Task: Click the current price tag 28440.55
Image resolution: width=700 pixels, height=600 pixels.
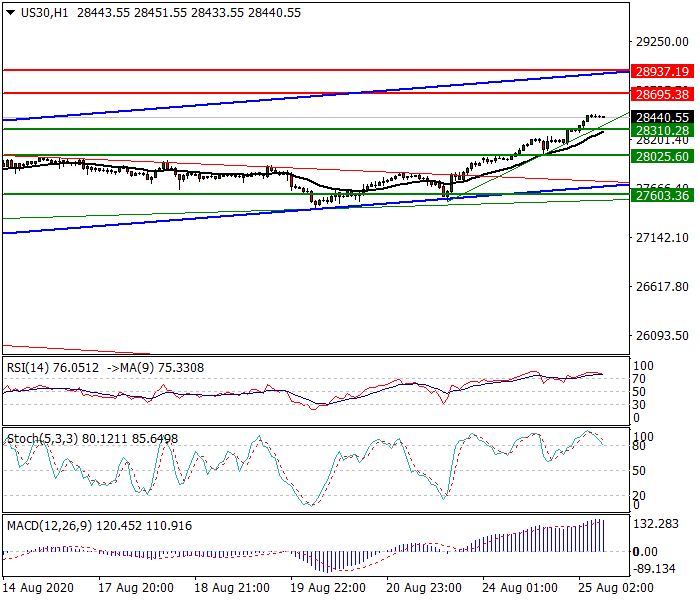Action: tap(662, 117)
